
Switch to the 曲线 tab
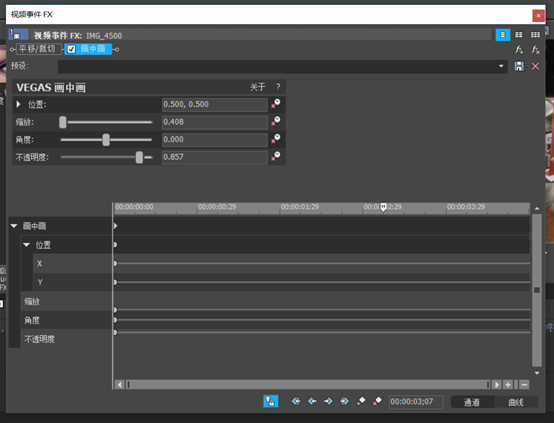(516, 402)
